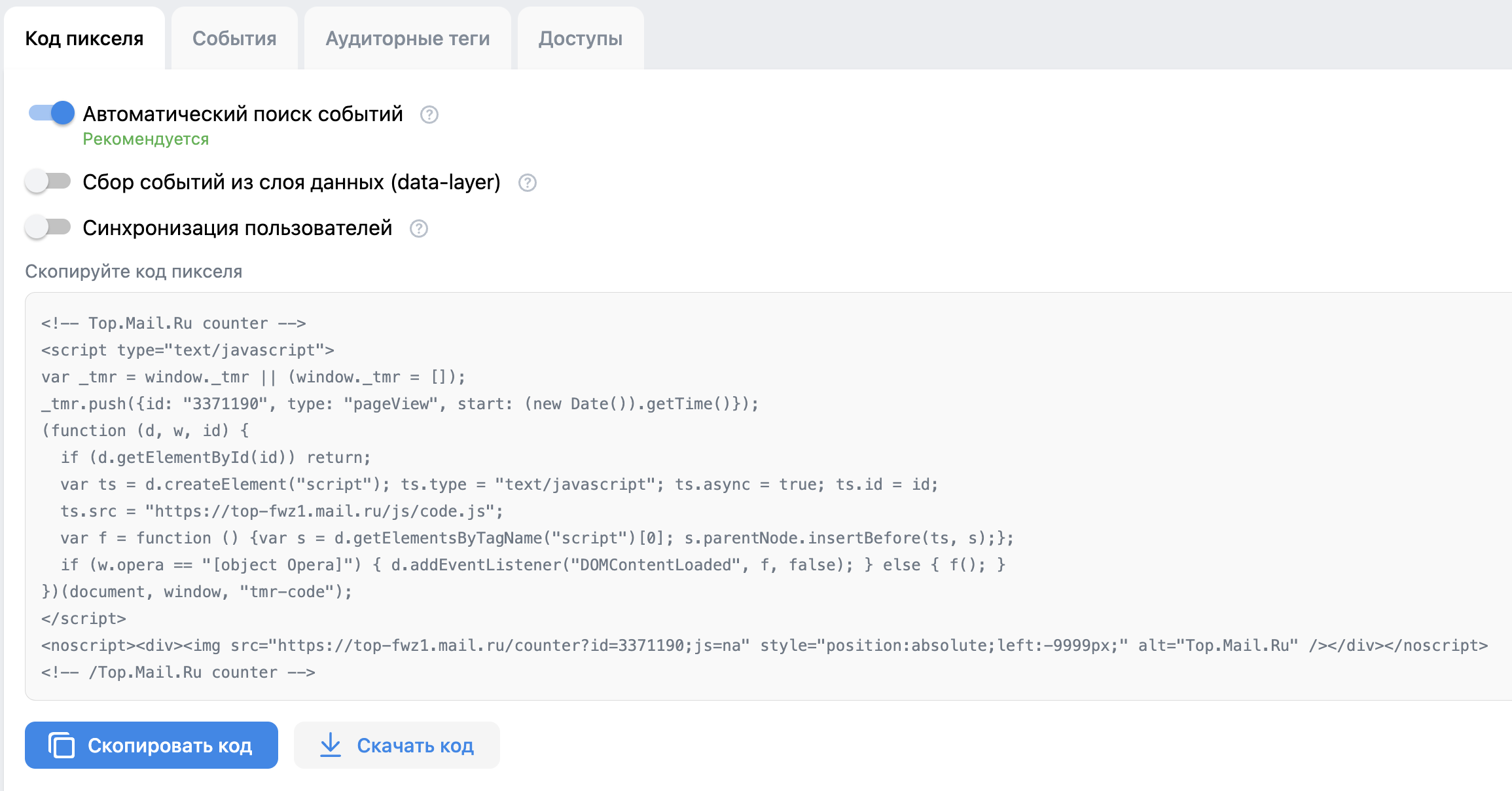
Task: Open the Аудиторные теги tab
Action: coord(407,39)
